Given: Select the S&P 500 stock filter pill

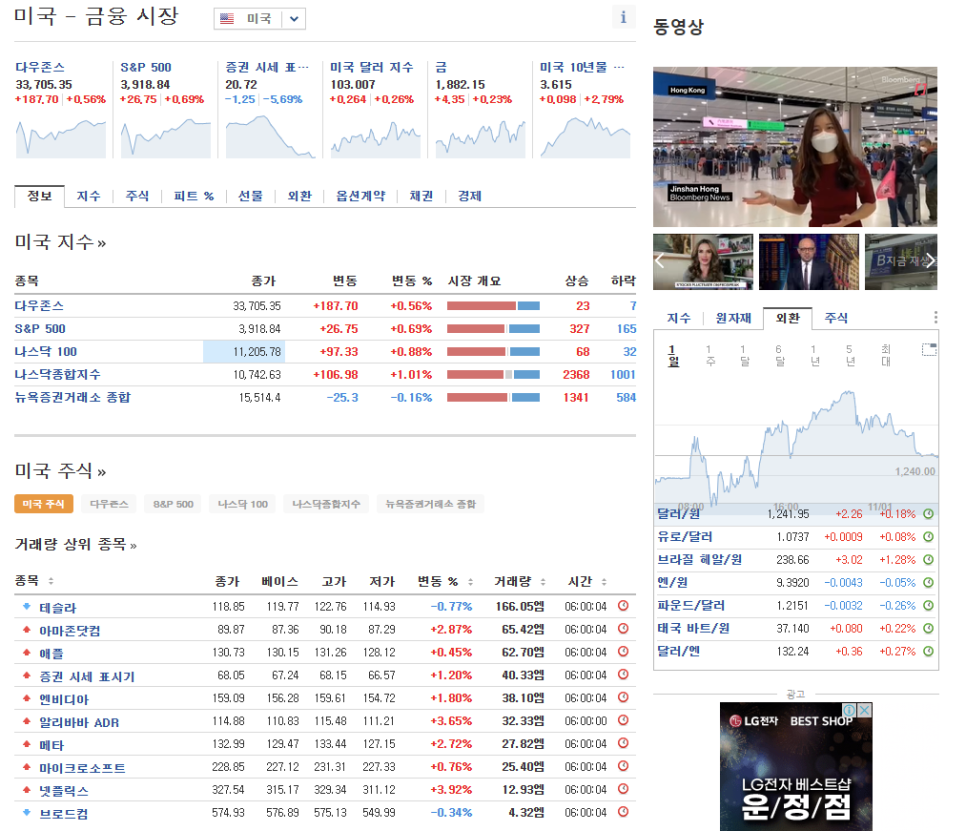Looking at the screenshot, I should click(173, 504).
